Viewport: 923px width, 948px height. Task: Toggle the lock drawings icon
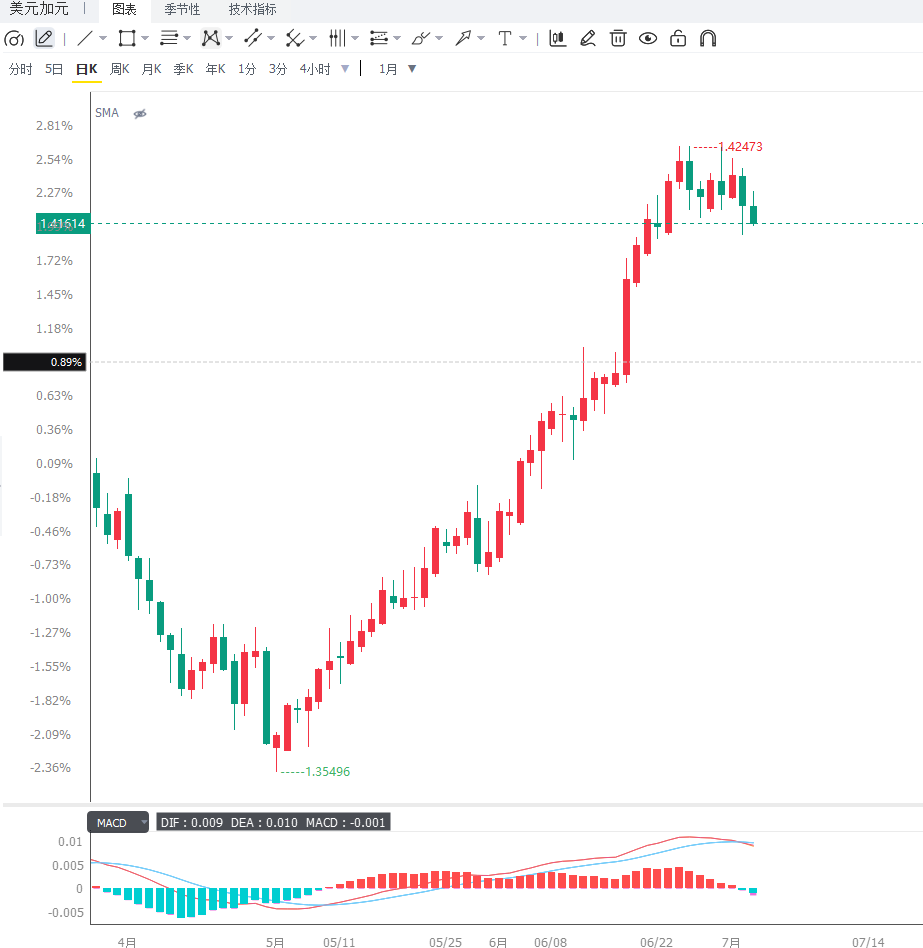(678, 39)
